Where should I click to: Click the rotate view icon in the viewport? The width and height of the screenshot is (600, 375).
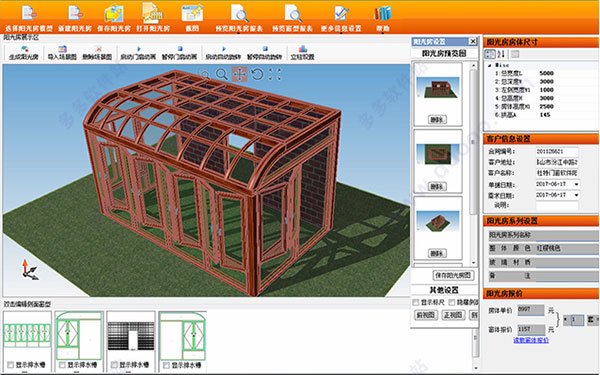(x=258, y=74)
